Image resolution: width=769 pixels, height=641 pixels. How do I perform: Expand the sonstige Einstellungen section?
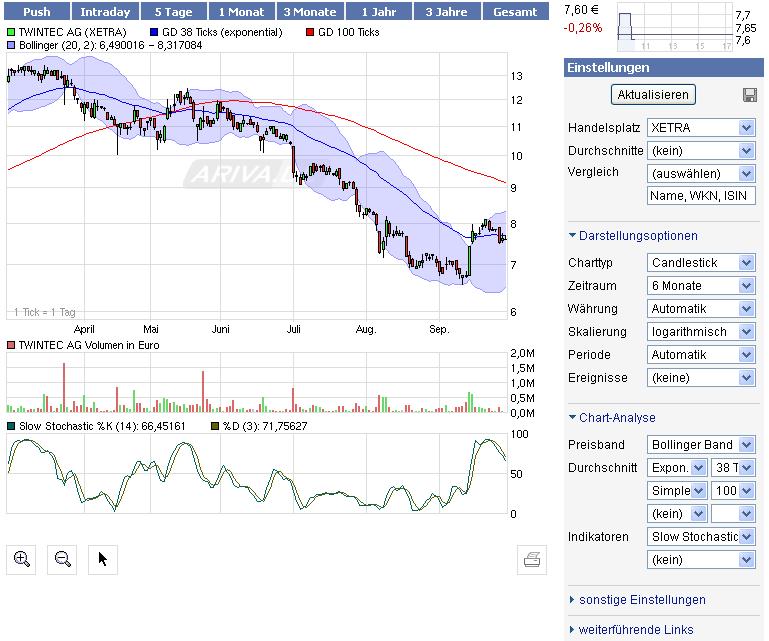click(x=641, y=600)
